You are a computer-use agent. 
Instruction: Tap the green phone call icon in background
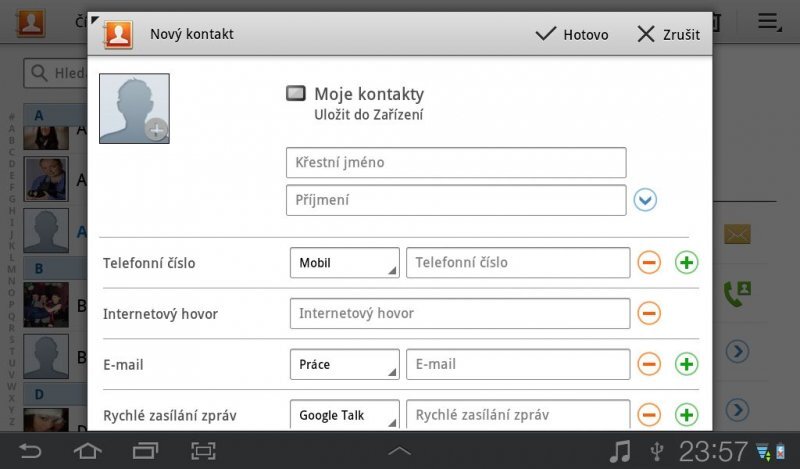737,293
